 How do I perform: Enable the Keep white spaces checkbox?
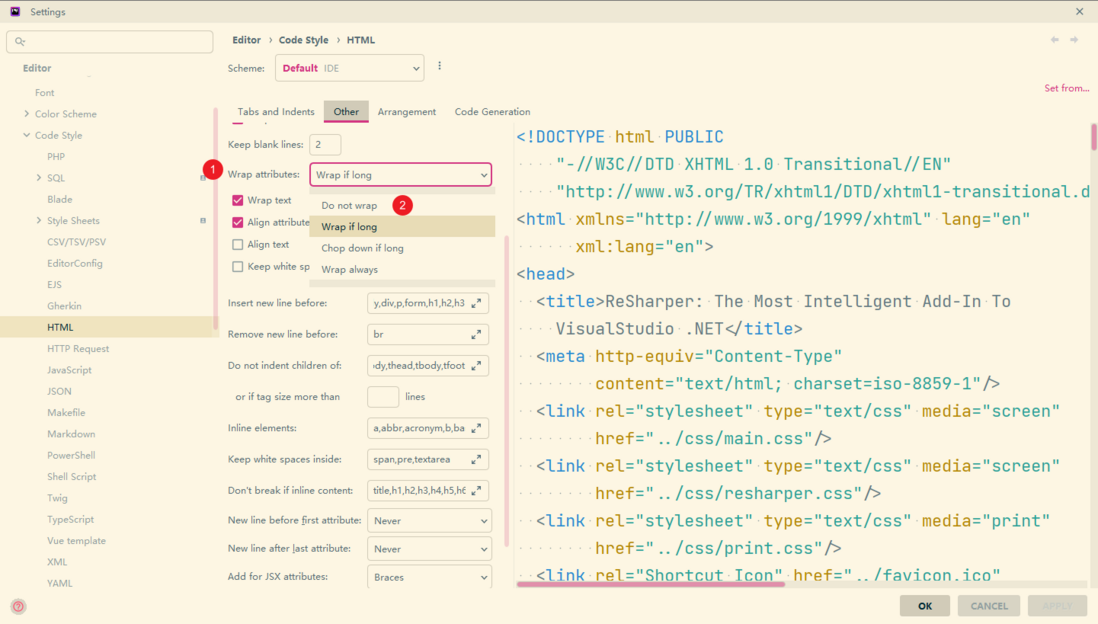pyautogui.click(x=238, y=267)
